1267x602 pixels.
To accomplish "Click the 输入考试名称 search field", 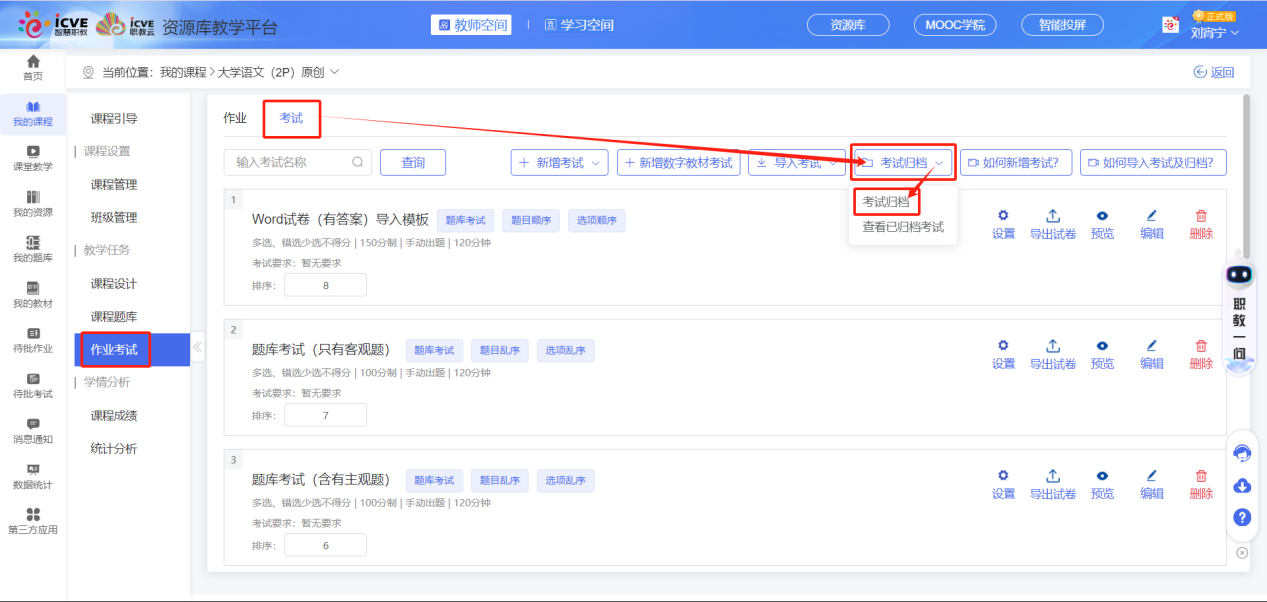I will coord(290,163).
